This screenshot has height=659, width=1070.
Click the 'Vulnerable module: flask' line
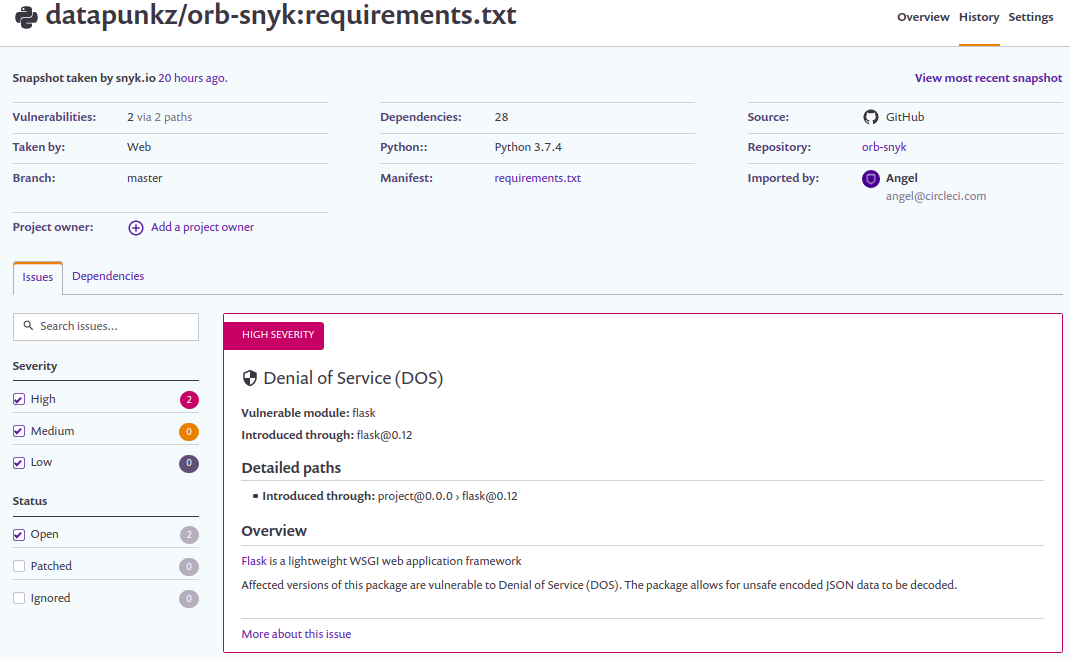click(308, 413)
